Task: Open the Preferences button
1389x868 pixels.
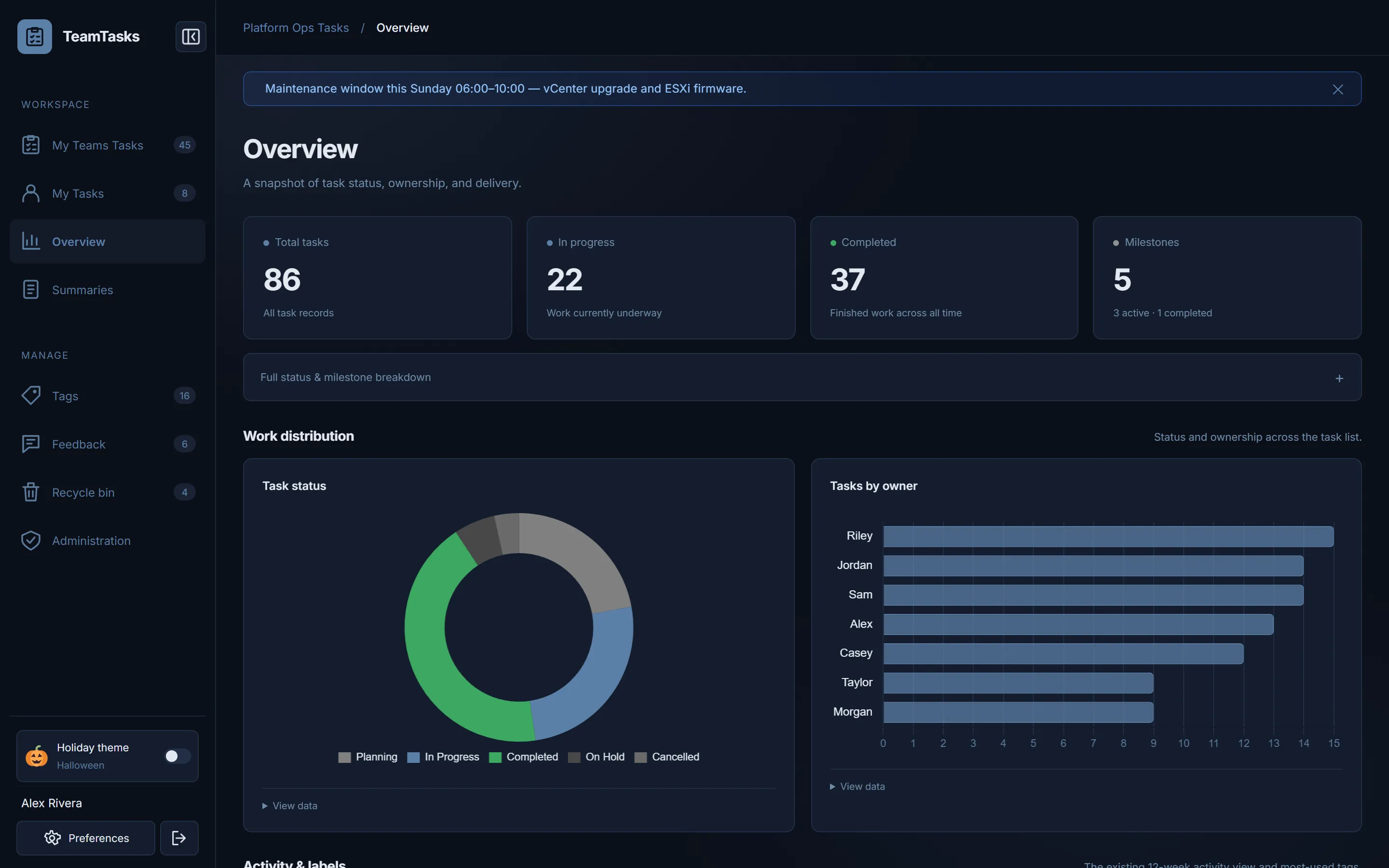Action: tap(85, 838)
